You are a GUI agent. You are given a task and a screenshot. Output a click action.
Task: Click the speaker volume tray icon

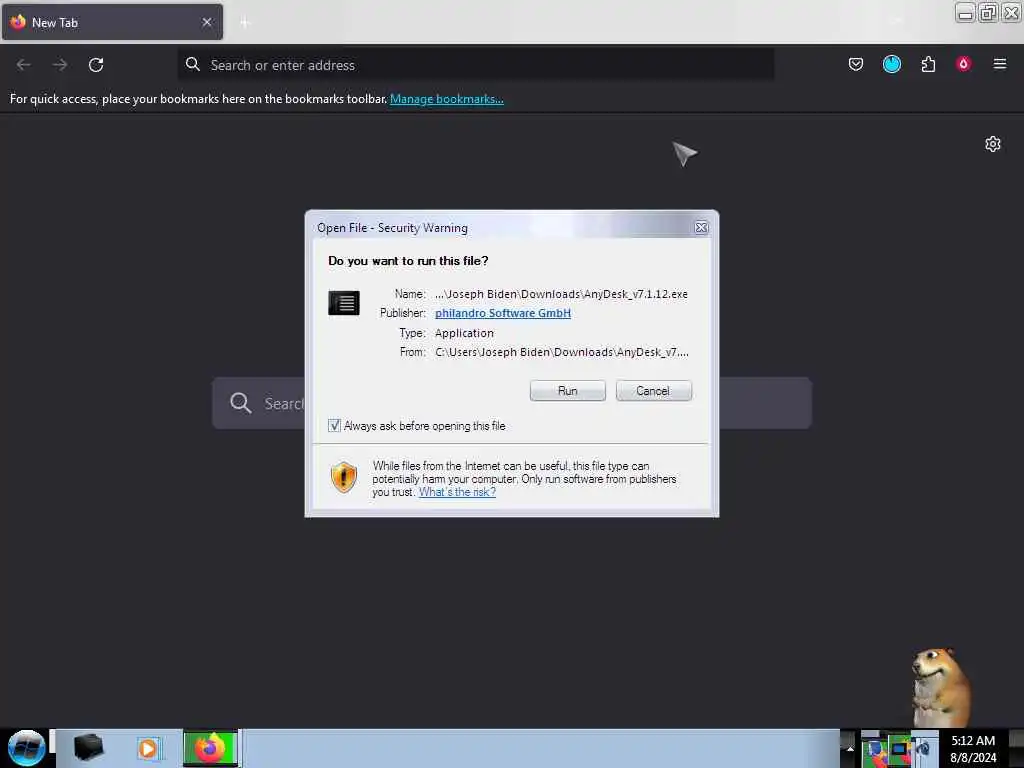(923, 748)
